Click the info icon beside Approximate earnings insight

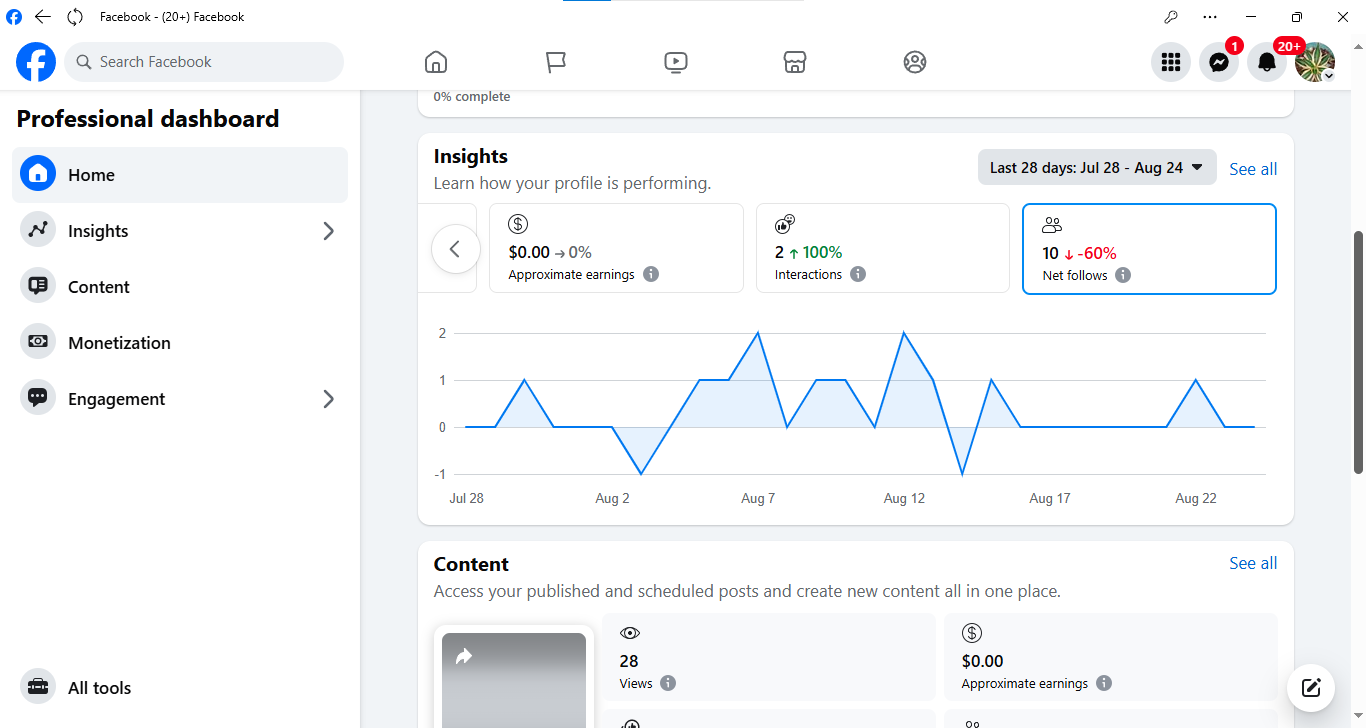651,274
